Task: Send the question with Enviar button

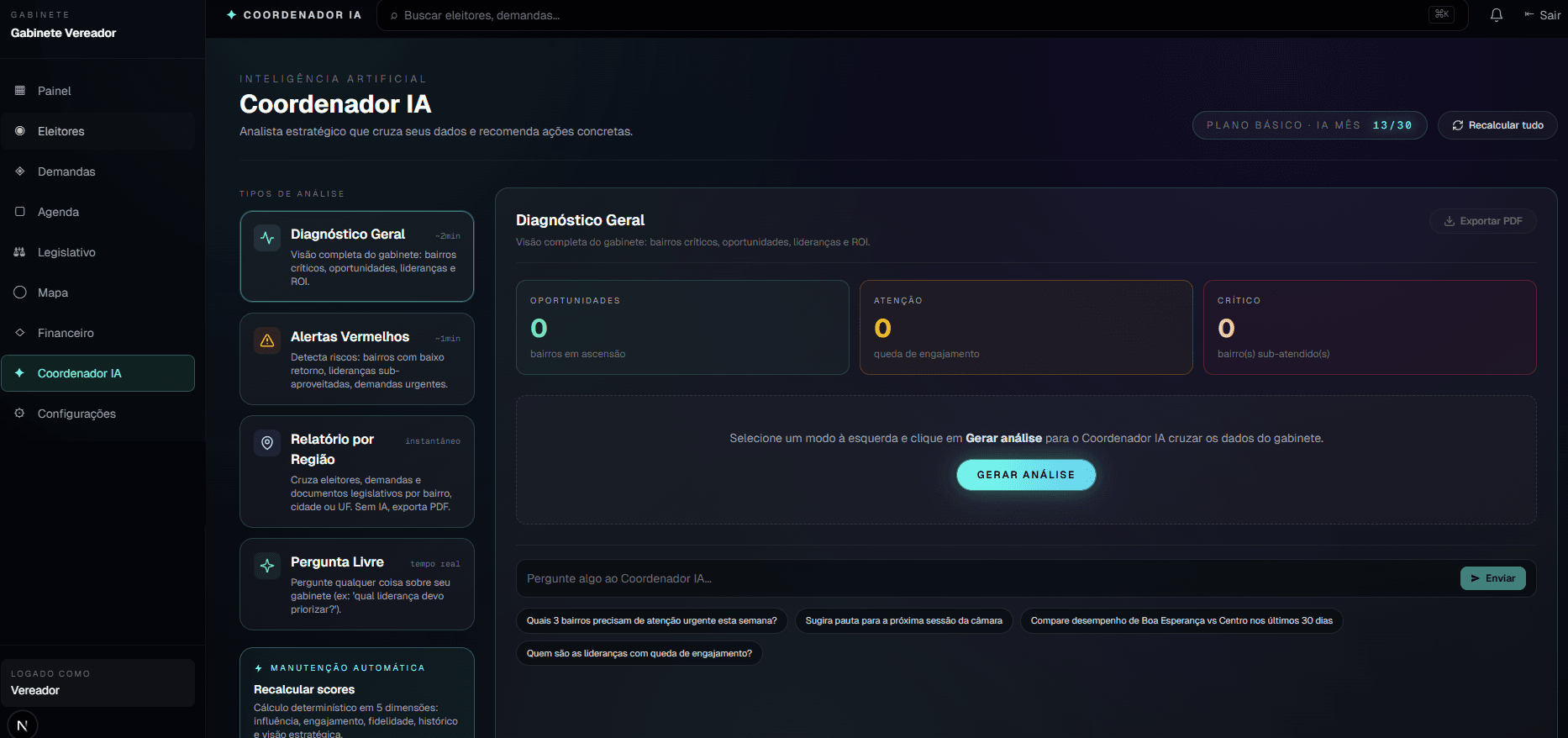Action: coord(1493,578)
